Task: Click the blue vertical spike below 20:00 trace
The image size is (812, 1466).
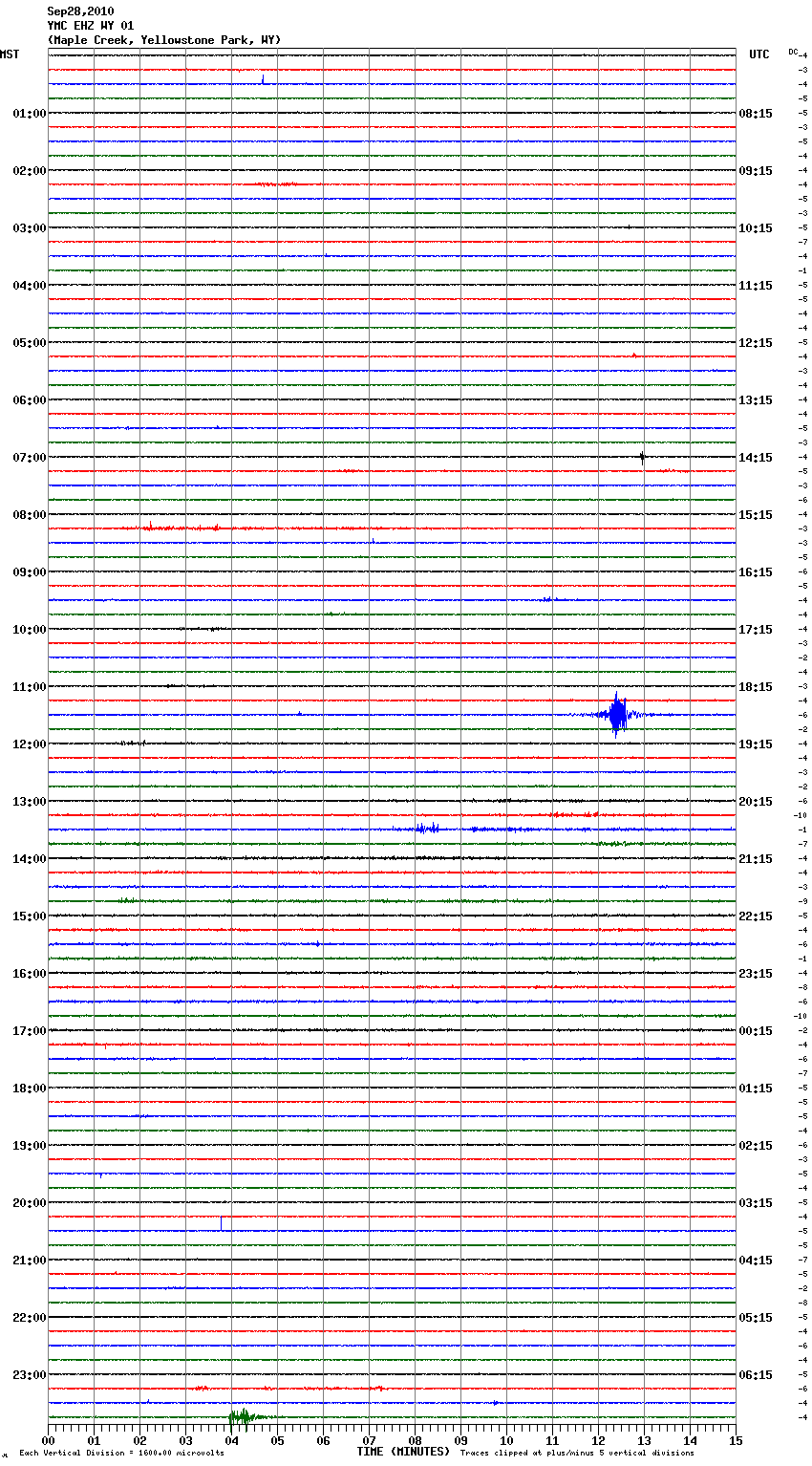Action: pos(221,1223)
